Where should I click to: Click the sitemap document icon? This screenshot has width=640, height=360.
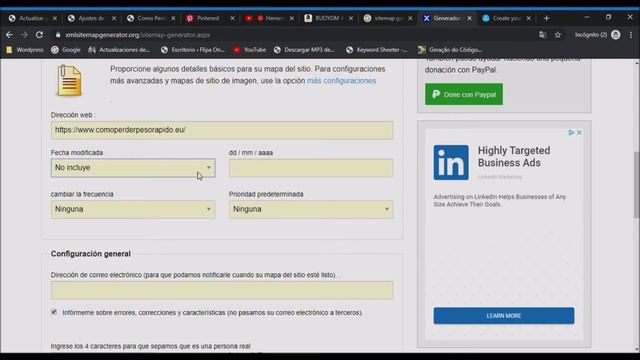pos(69,80)
